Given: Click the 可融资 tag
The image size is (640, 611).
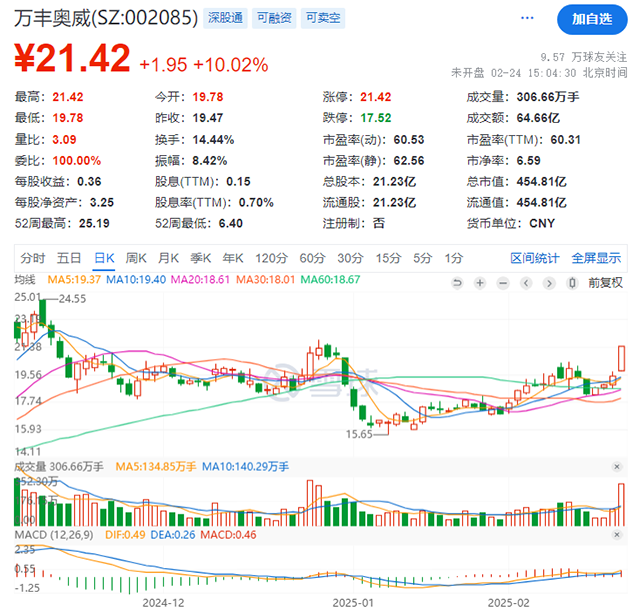Looking at the screenshot, I should [274, 18].
